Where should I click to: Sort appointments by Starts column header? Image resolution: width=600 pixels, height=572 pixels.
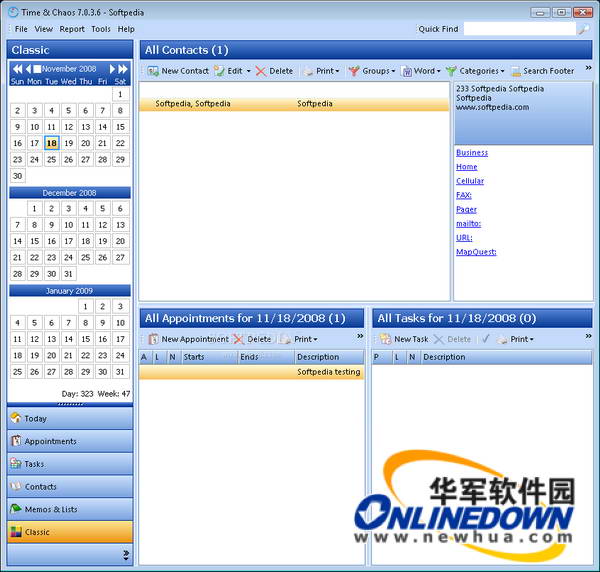[209, 357]
